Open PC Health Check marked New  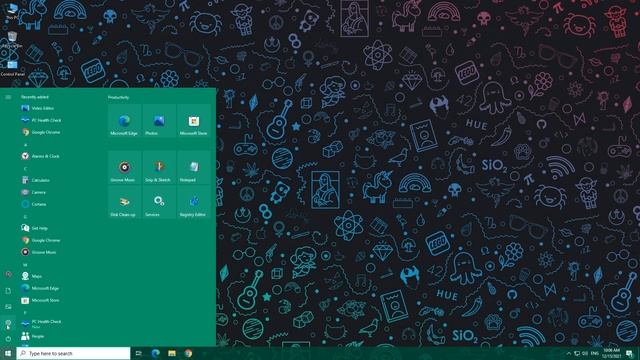[59, 324]
